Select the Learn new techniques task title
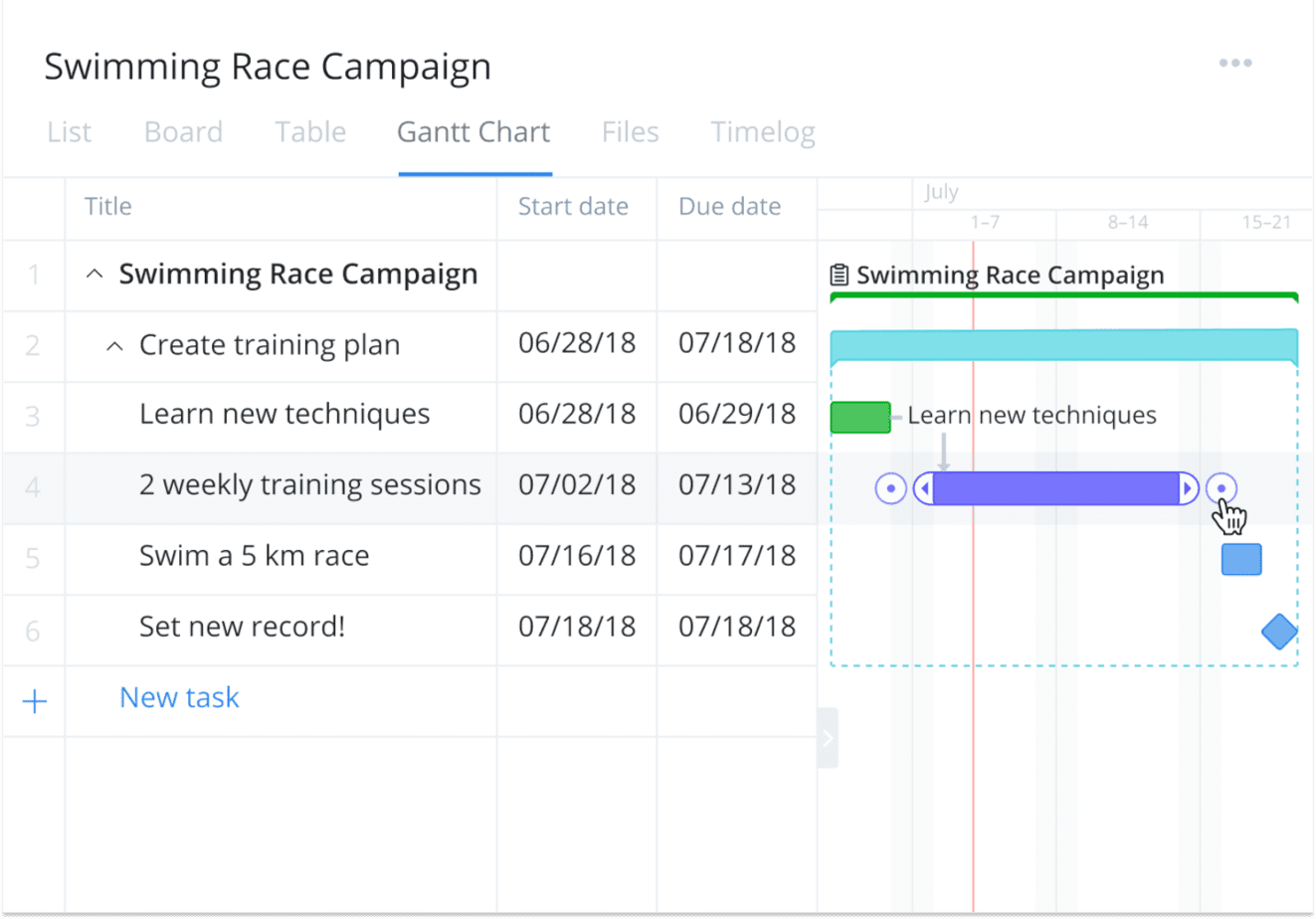The height and width of the screenshot is (919, 1316). coord(284,414)
